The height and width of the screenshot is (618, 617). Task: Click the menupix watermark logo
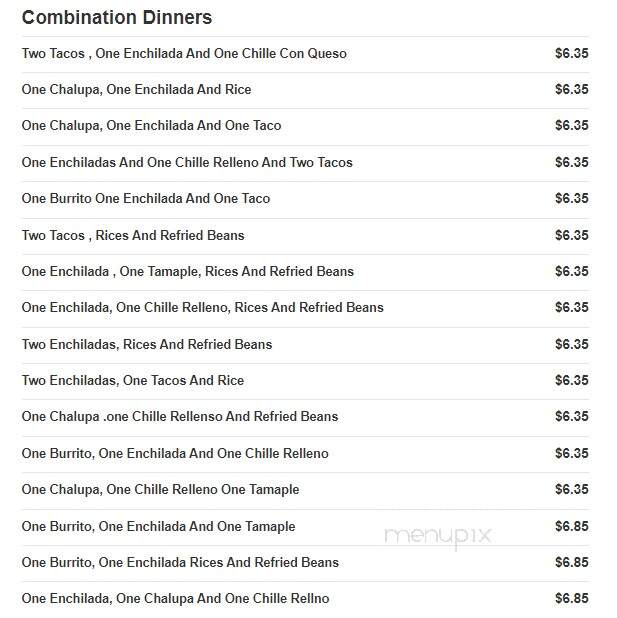438,537
